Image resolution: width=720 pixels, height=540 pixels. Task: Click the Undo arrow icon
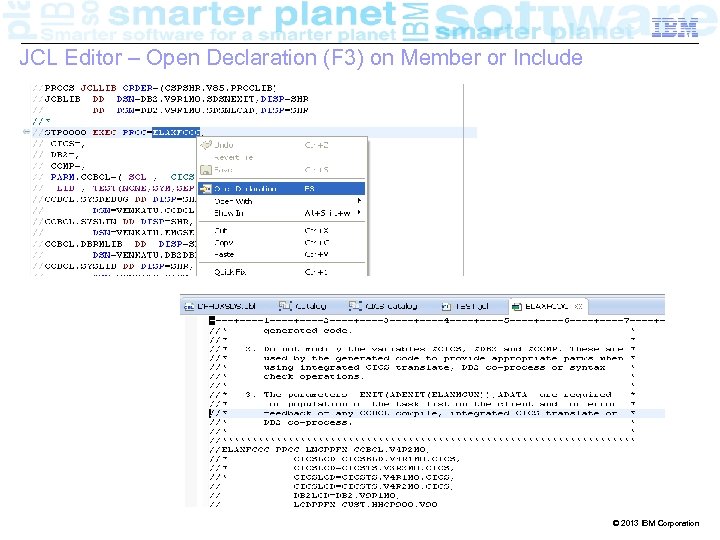tap(206, 145)
